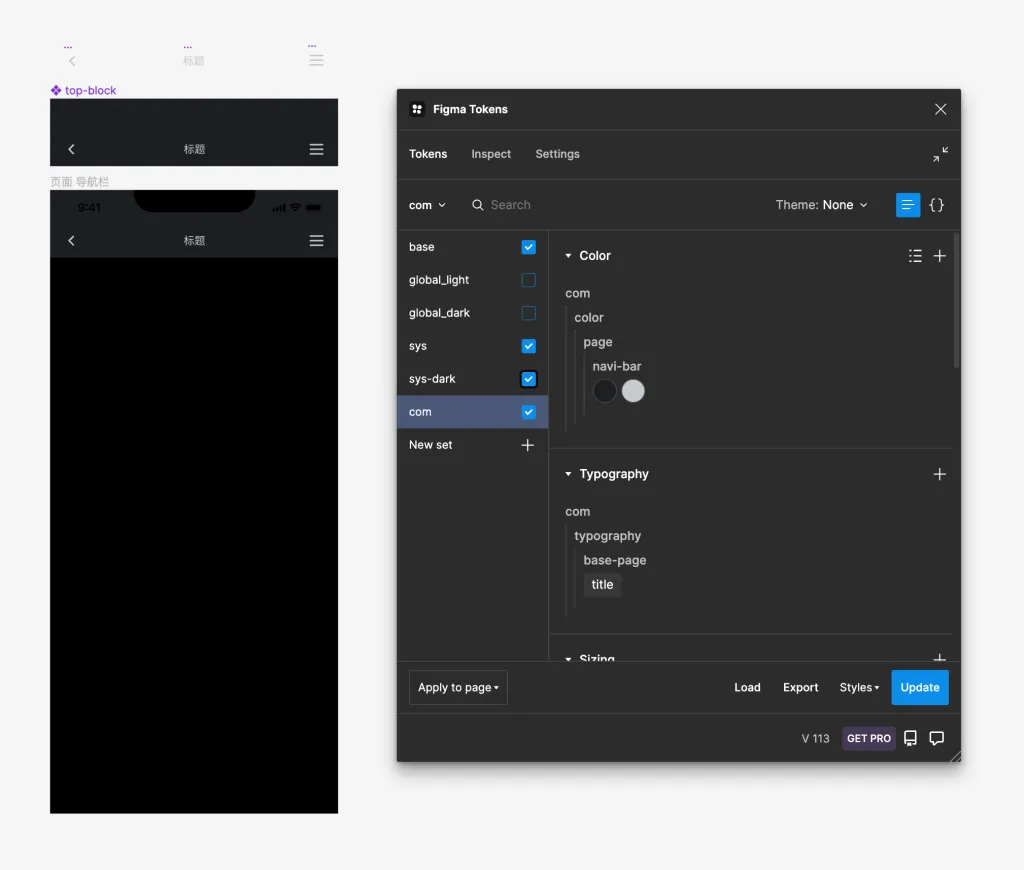Viewport: 1024px width, 870px height.
Task: Toggle the sys token set checkbox
Action: click(x=528, y=346)
